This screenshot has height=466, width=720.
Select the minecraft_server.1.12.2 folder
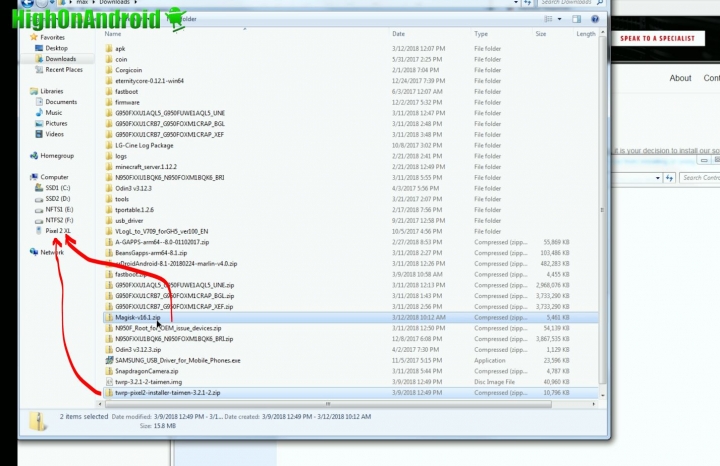146,167
